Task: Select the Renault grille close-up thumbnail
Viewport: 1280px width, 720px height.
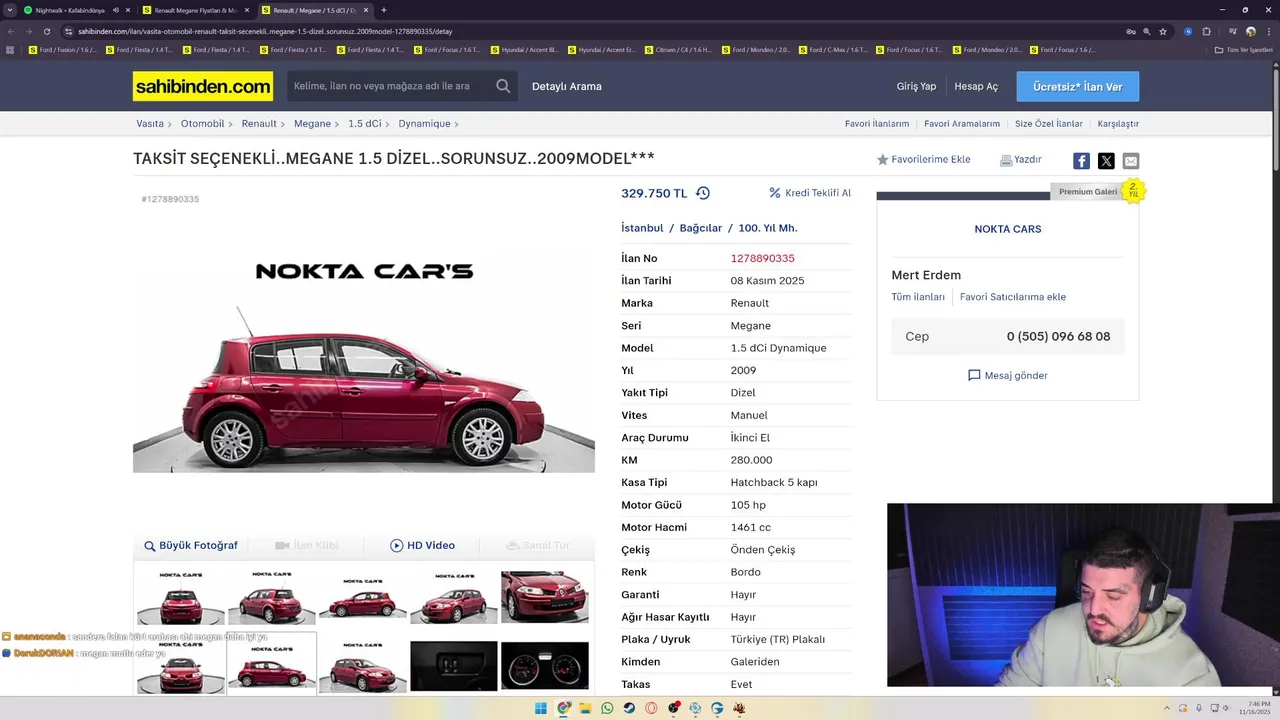Action: [545, 597]
